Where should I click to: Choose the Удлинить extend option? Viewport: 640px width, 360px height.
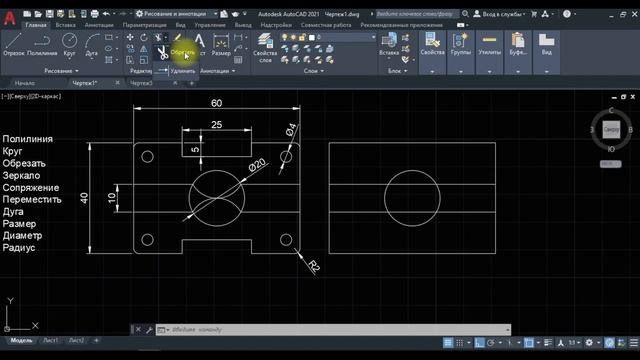177,71
